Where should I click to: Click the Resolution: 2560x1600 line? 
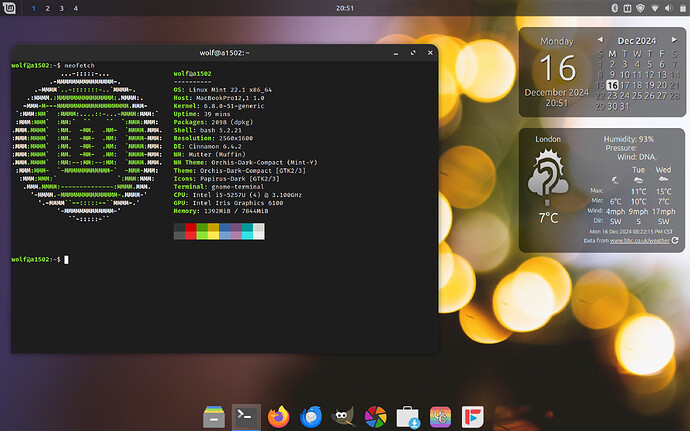pyautogui.click(x=213, y=138)
